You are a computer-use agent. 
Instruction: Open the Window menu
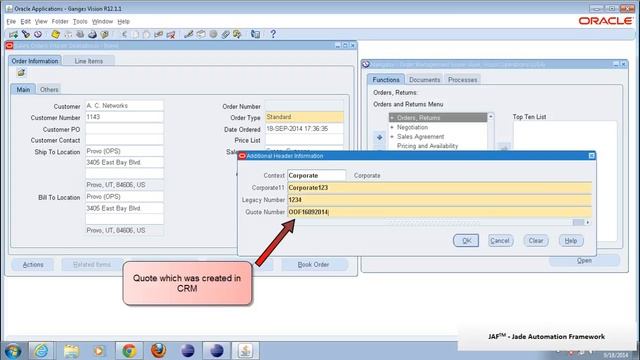click(102, 21)
